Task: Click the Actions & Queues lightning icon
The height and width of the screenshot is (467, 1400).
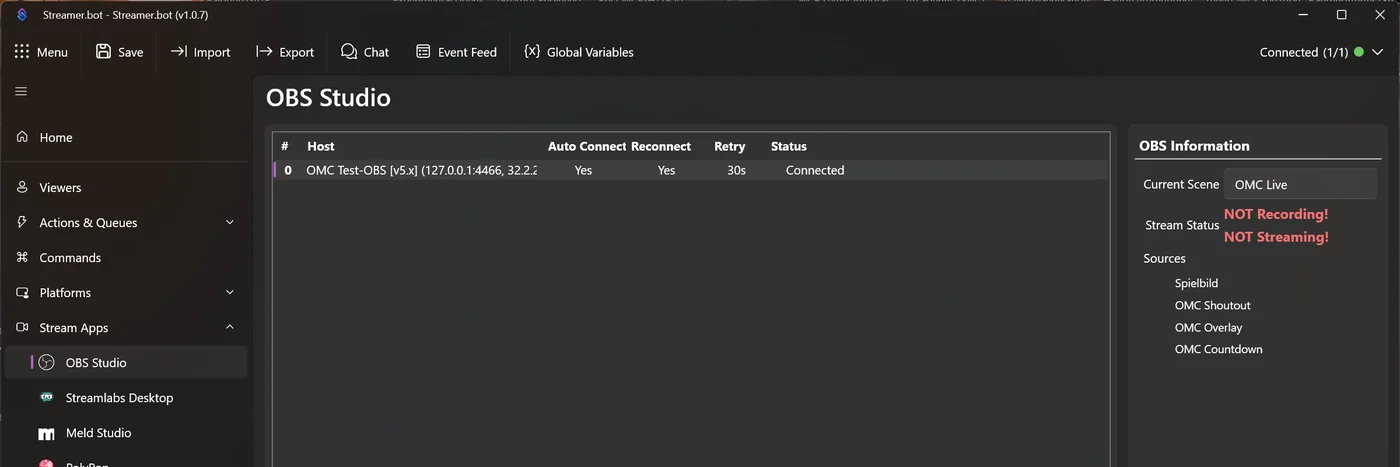Action: click(x=22, y=222)
